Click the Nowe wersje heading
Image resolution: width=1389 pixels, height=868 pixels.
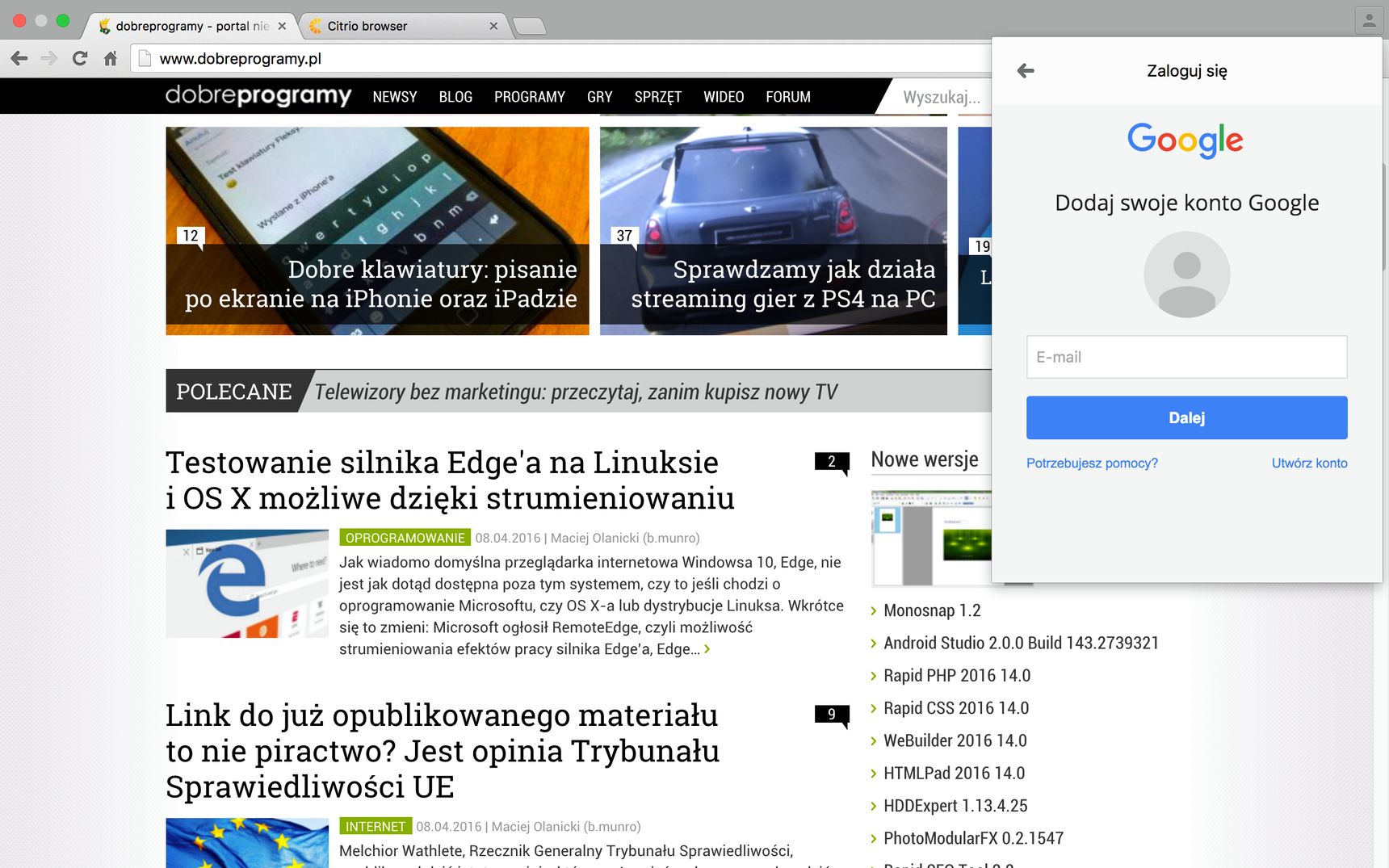click(925, 459)
